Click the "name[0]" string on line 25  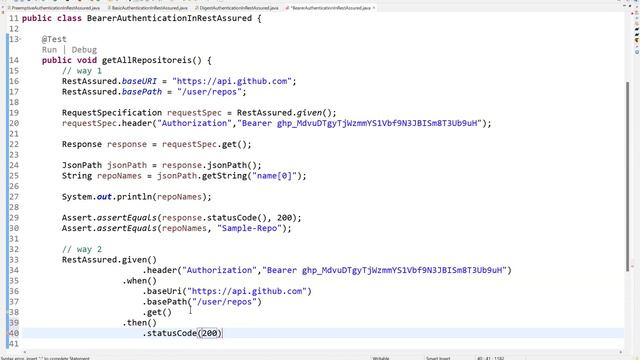coord(275,176)
